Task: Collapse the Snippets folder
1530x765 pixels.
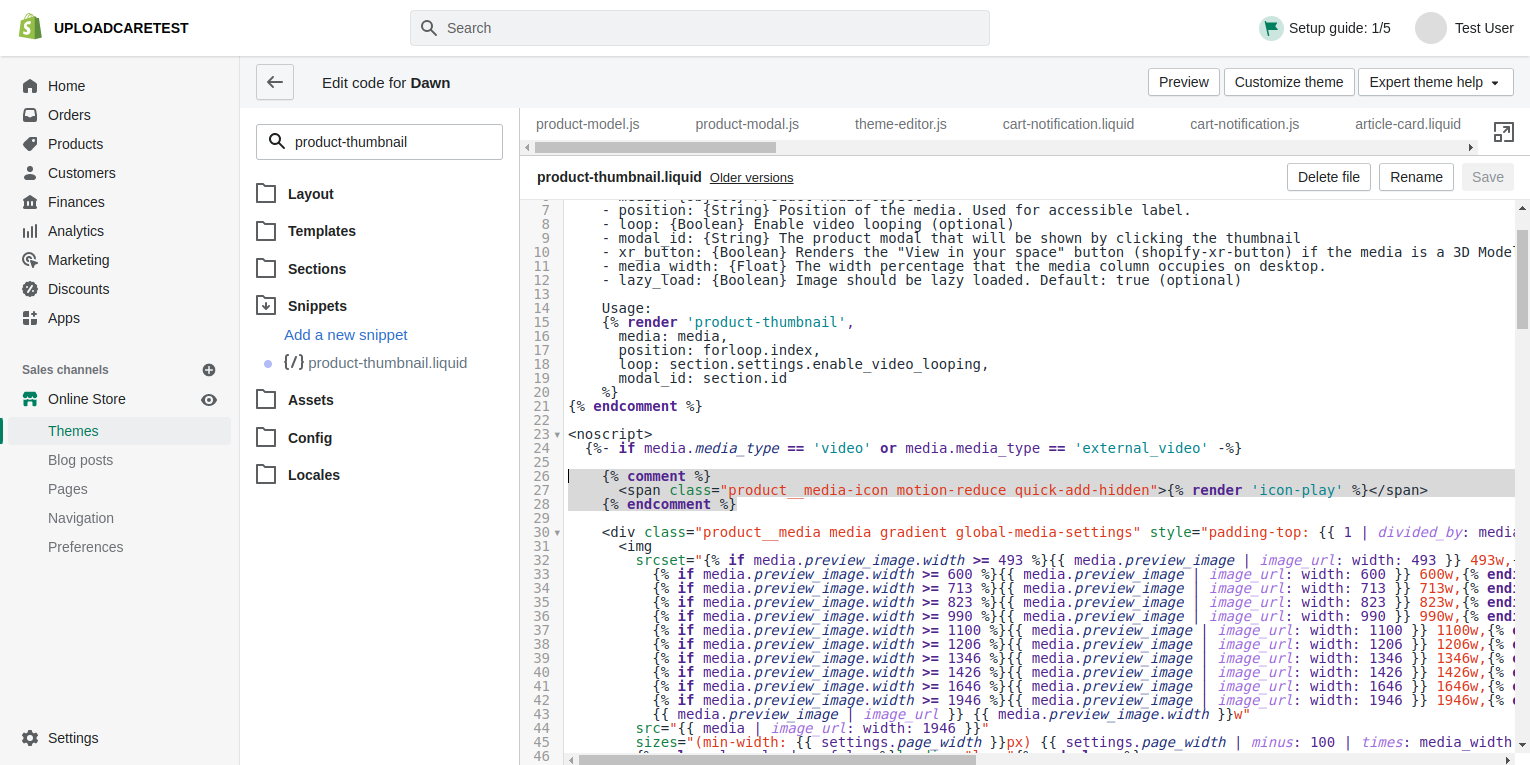Action: [316, 306]
